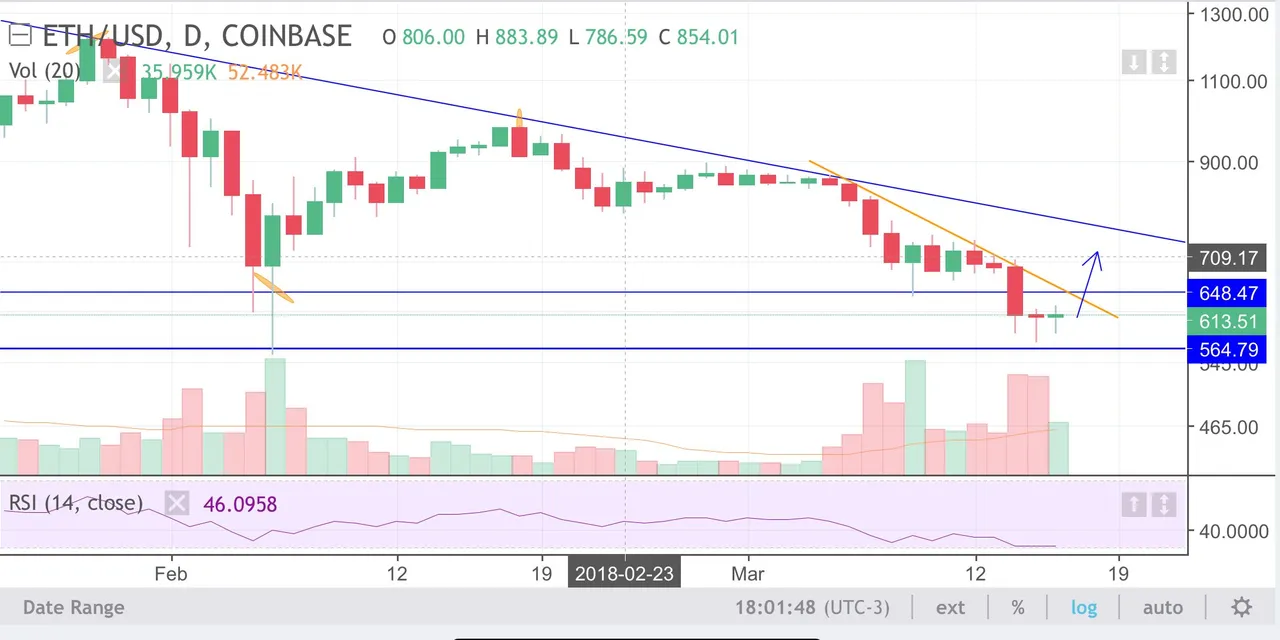
Task: Click the open price value 806.00
Action: [x=434, y=37]
